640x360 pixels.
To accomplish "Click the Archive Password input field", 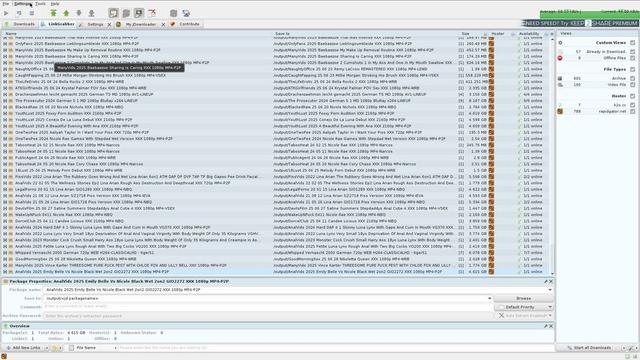I will (267, 316).
